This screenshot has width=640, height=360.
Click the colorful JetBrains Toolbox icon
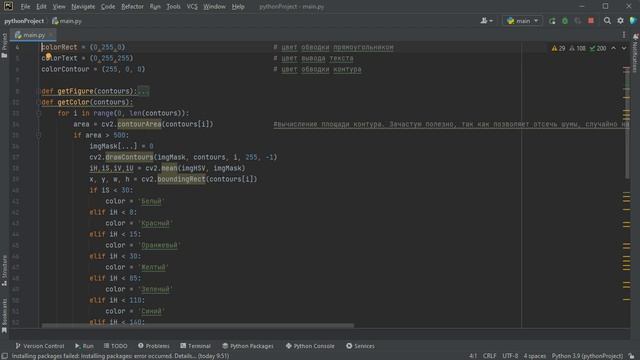pos(633,21)
